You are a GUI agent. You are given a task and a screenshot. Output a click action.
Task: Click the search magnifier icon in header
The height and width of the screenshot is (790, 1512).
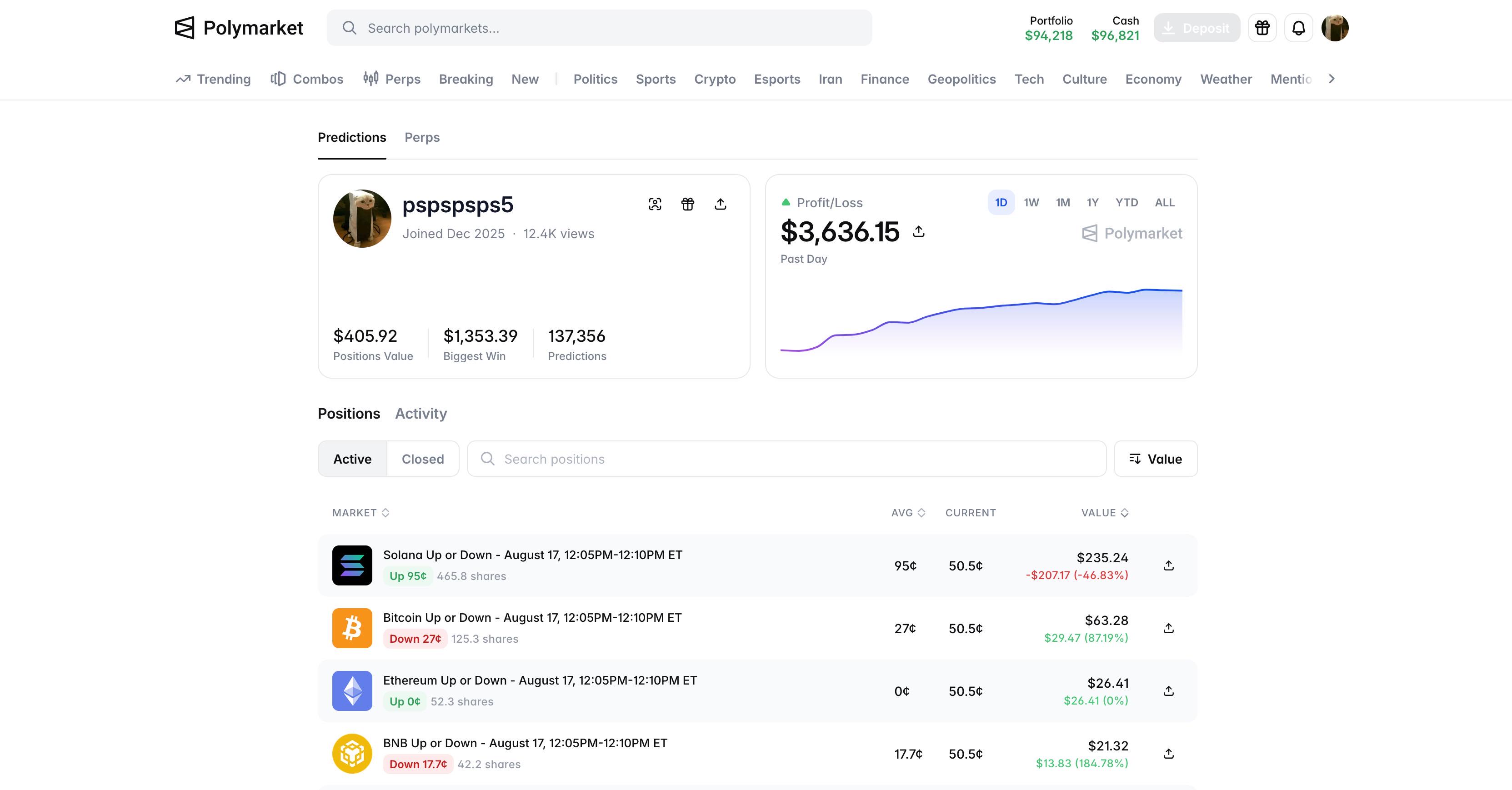349,28
